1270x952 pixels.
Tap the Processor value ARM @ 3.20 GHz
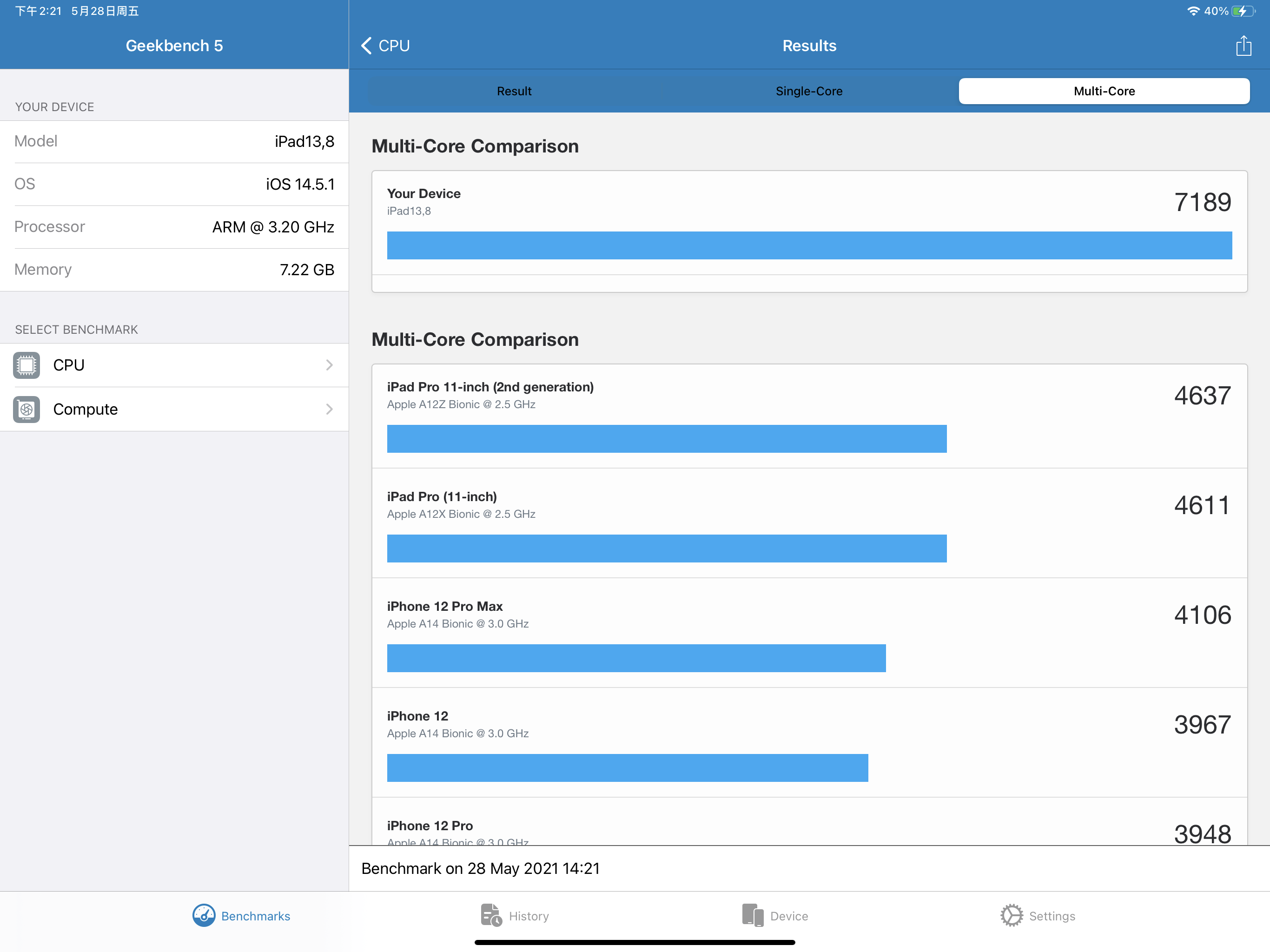273,227
